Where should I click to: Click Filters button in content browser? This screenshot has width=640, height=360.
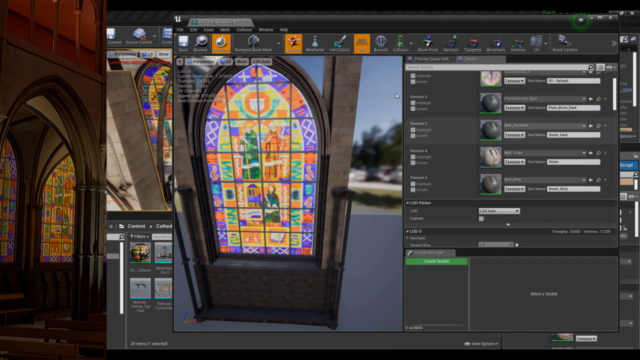(139, 236)
